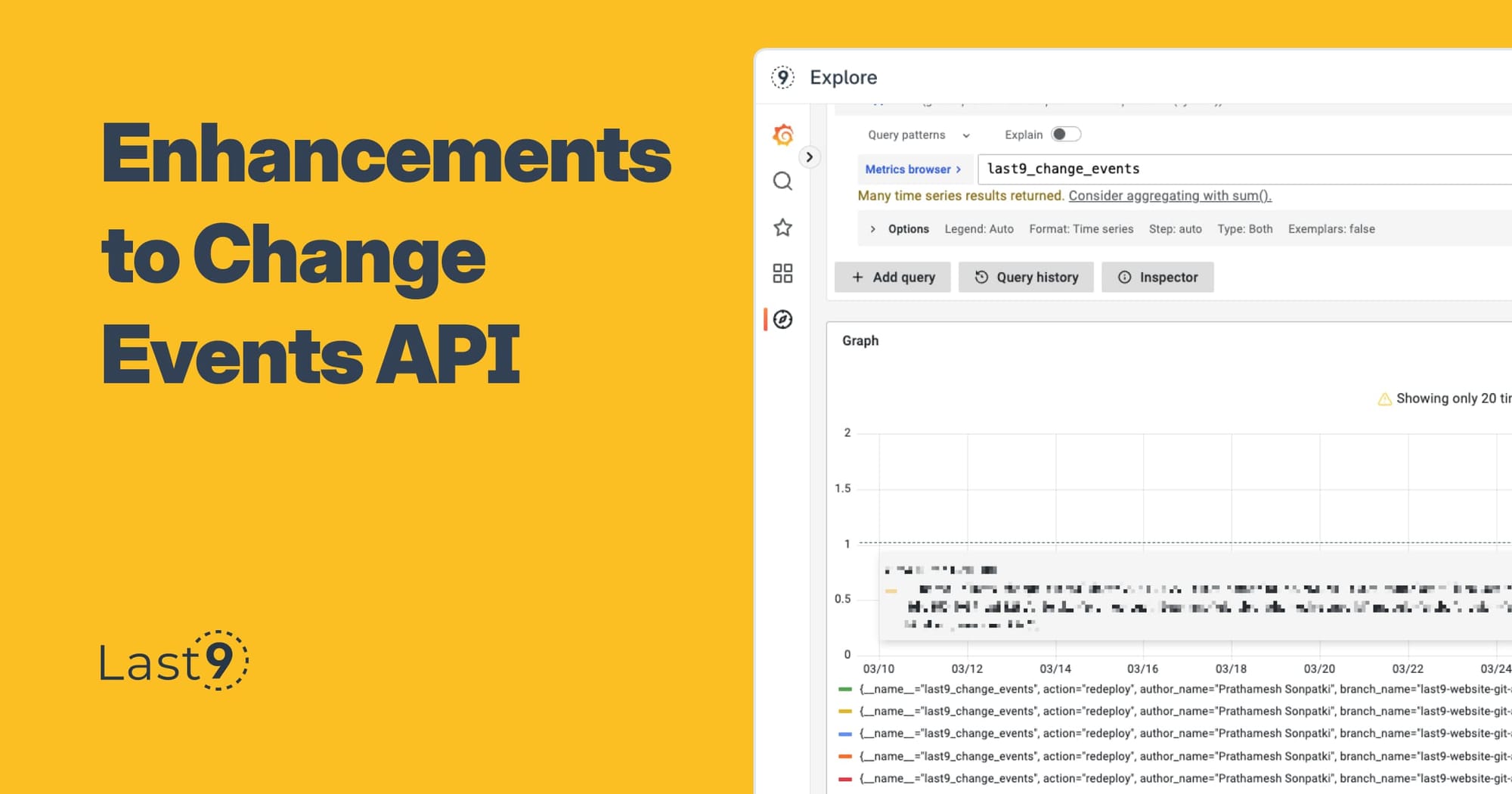This screenshot has width=1512, height=794.
Task: Click the Last9 logo beside Explore
Action: pos(782,77)
